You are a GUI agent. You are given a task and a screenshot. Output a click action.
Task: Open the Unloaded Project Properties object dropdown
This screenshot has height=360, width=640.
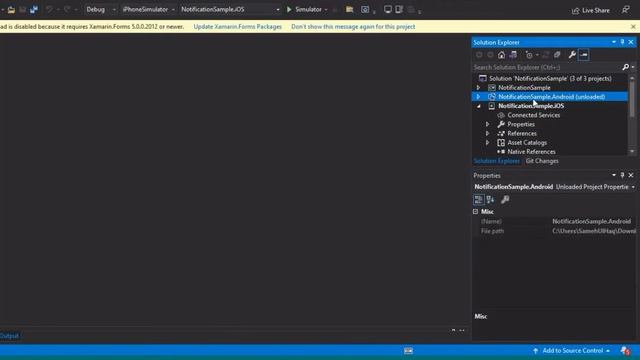coord(633,187)
